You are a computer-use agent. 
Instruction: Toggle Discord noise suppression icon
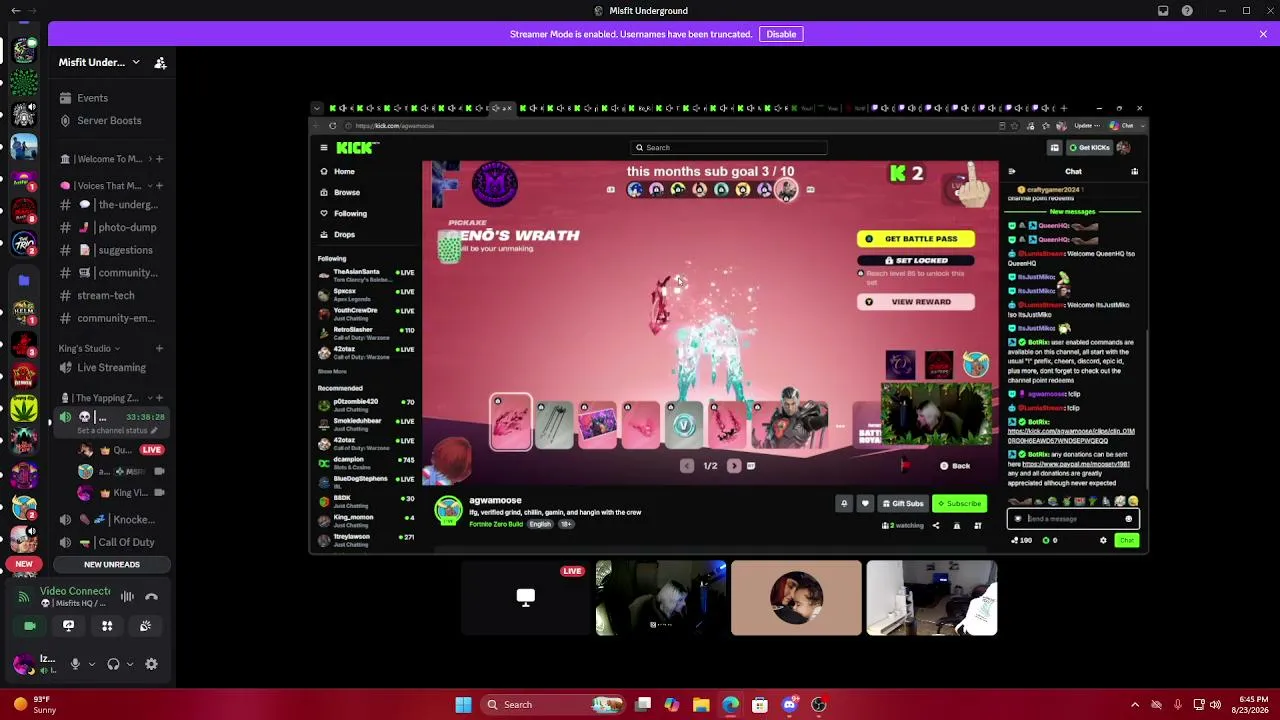(x=127, y=597)
